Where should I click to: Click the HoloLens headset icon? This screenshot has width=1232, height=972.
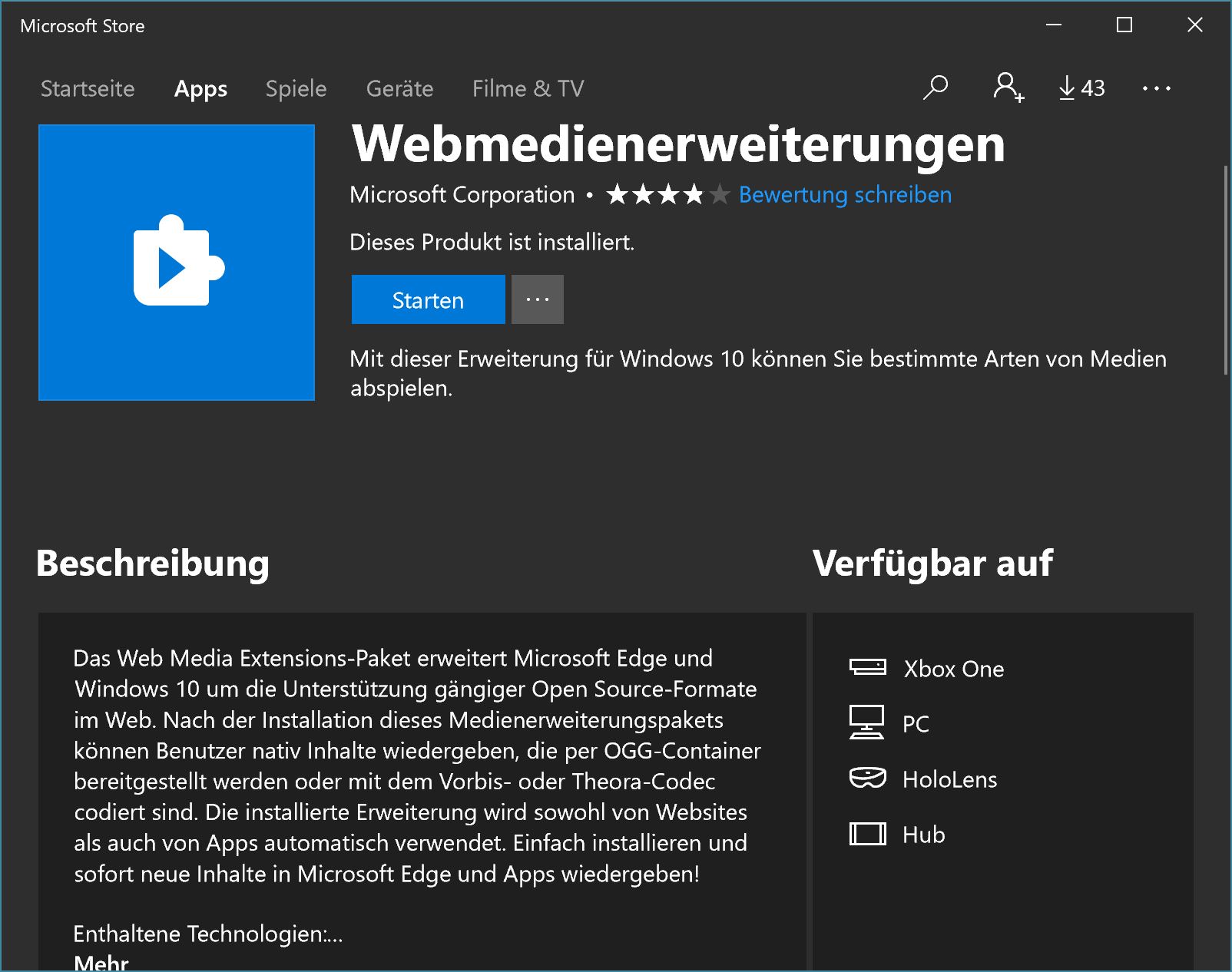[867, 779]
